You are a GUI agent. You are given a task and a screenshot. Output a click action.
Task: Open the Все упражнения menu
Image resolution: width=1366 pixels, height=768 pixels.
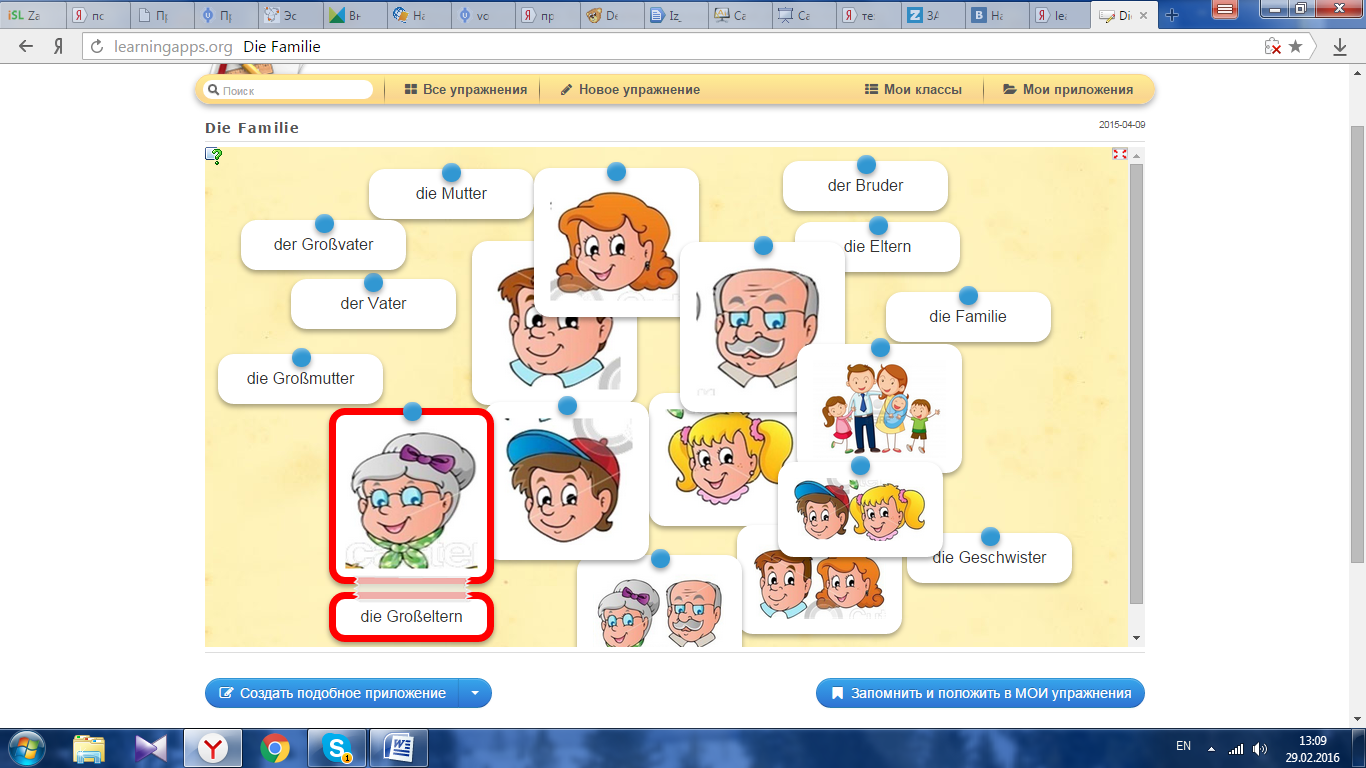point(465,90)
